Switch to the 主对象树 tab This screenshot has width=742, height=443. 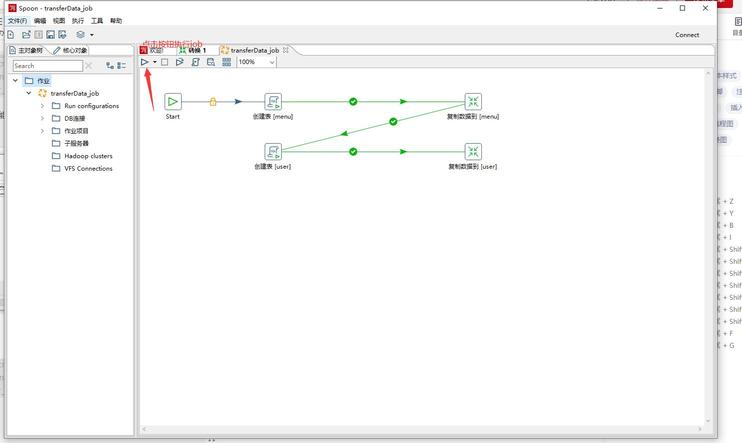coord(26,50)
